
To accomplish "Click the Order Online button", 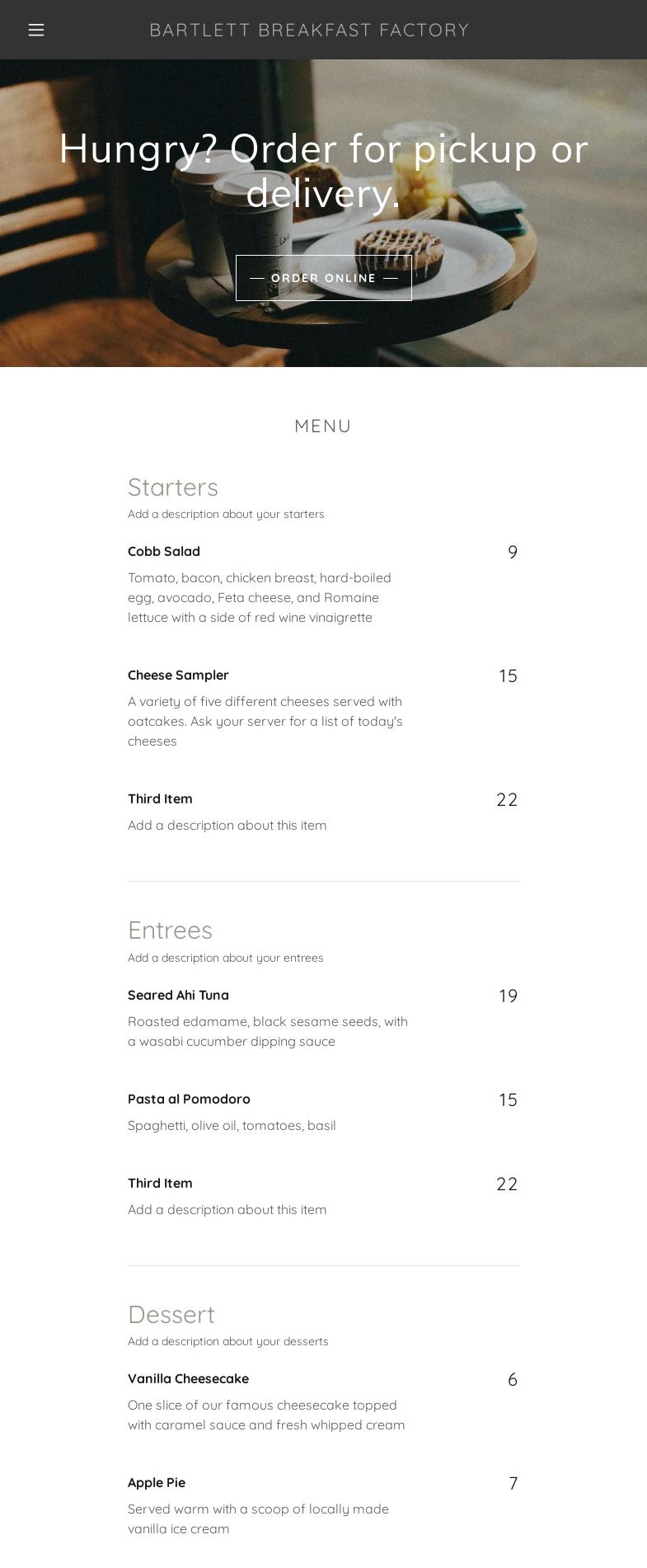I will (x=323, y=278).
